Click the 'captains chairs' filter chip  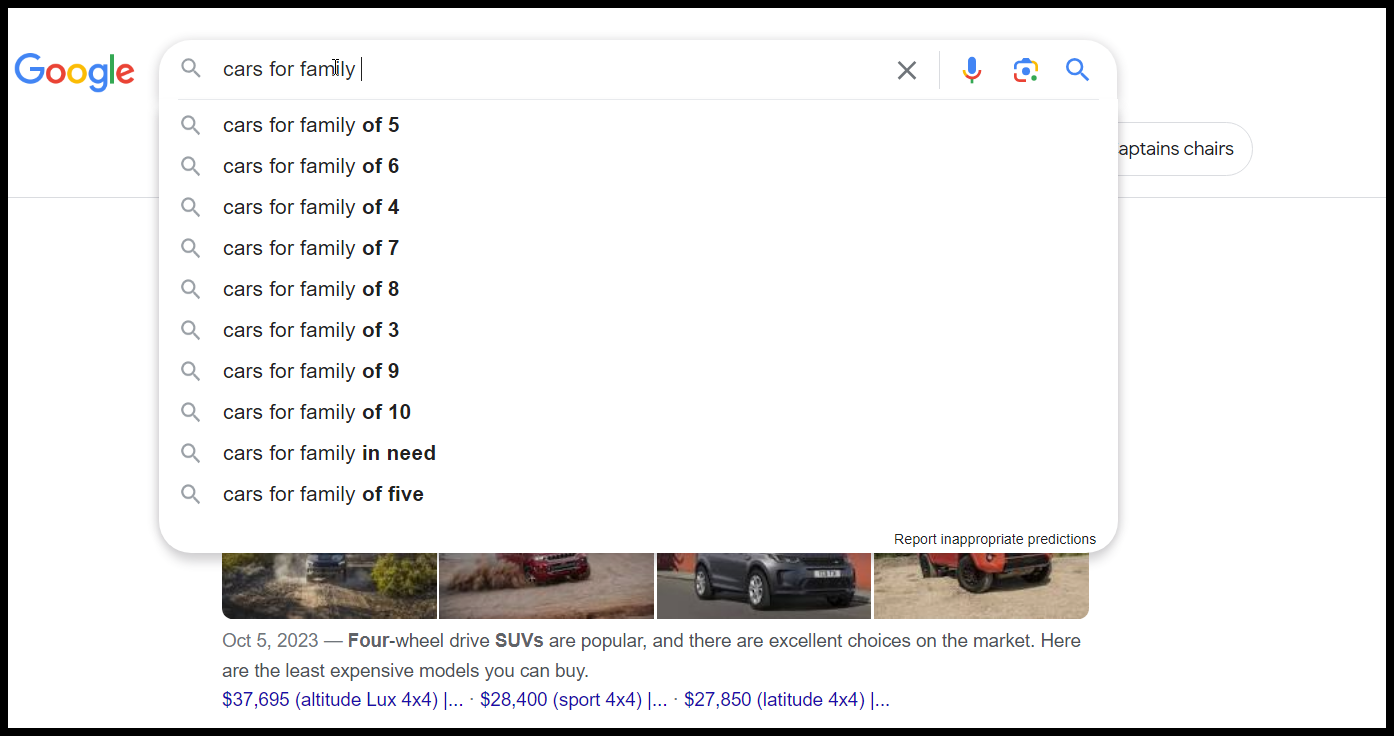click(x=1180, y=149)
